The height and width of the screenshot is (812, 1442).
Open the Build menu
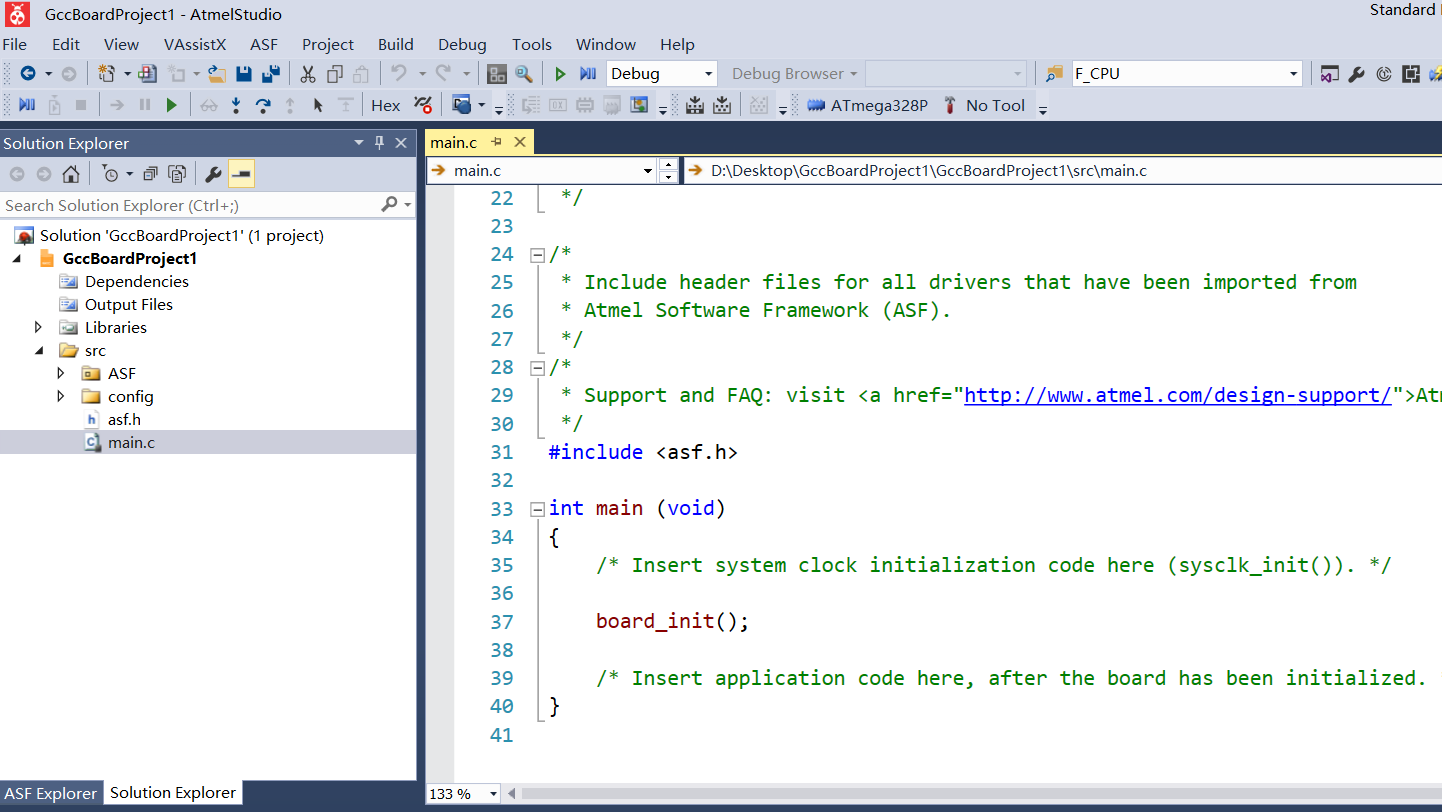pos(396,44)
